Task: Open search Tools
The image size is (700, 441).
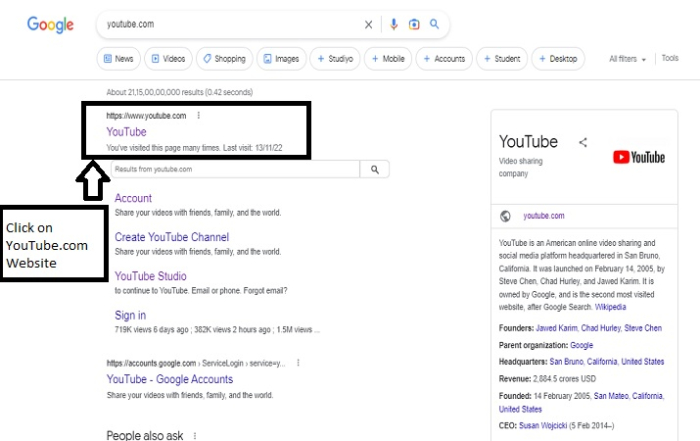Action: pos(670,58)
